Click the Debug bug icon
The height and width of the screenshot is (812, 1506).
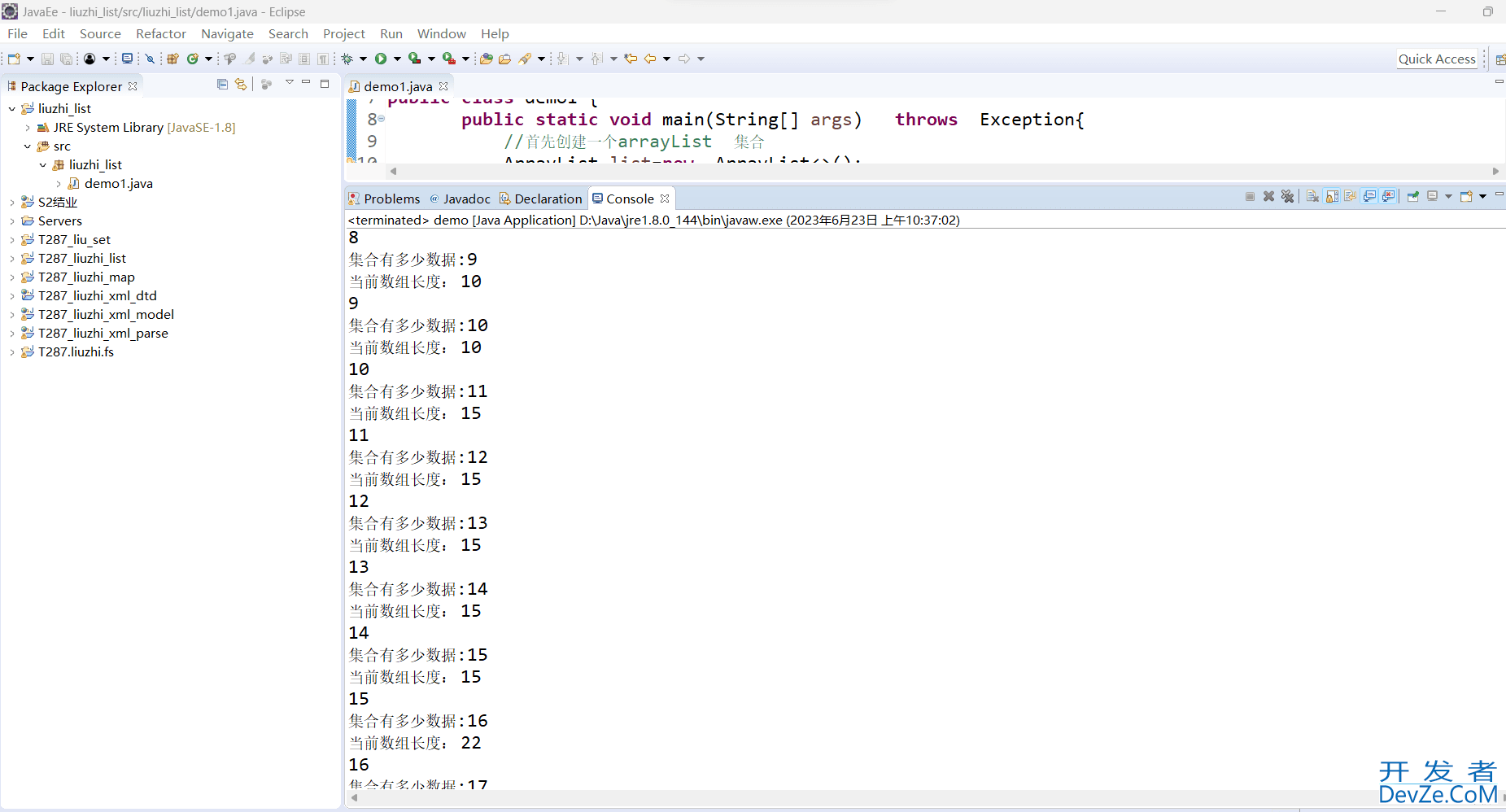[347, 59]
